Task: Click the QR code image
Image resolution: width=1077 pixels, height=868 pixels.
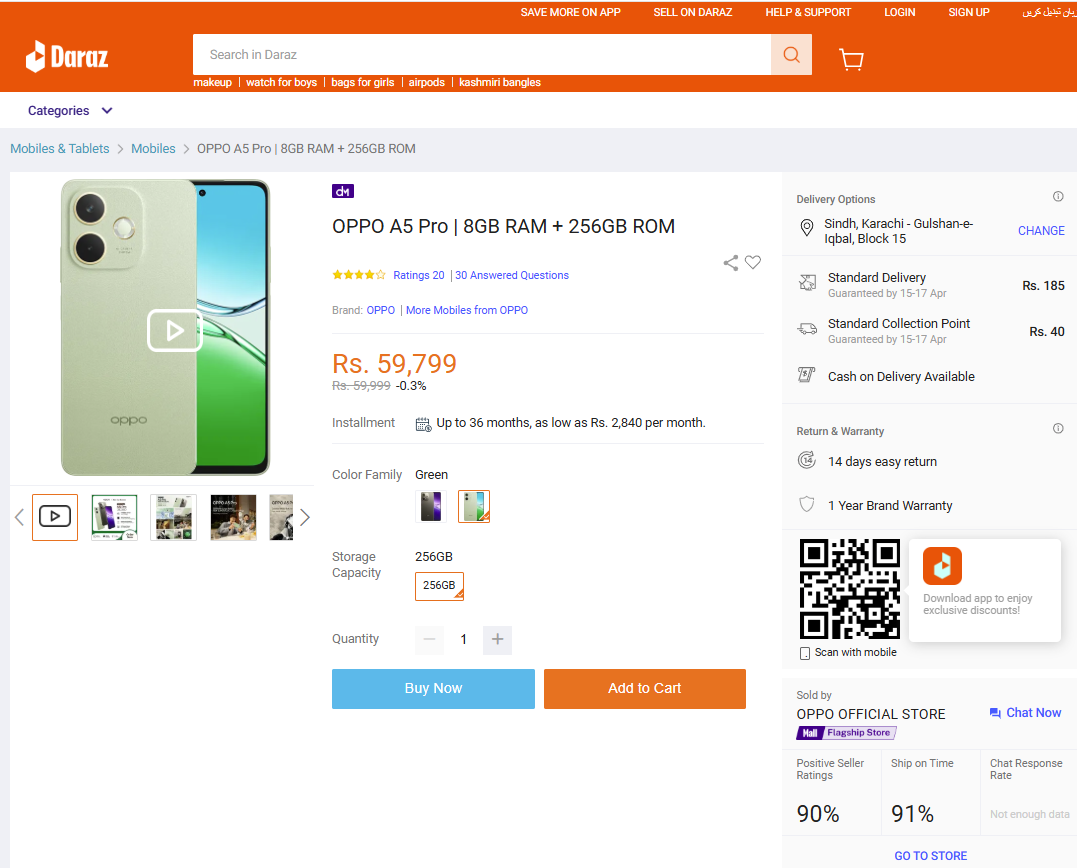Action: click(x=850, y=589)
